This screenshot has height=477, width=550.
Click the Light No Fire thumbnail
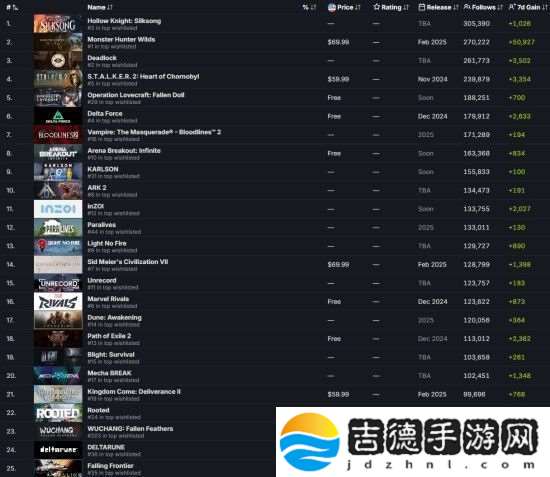tap(58, 246)
